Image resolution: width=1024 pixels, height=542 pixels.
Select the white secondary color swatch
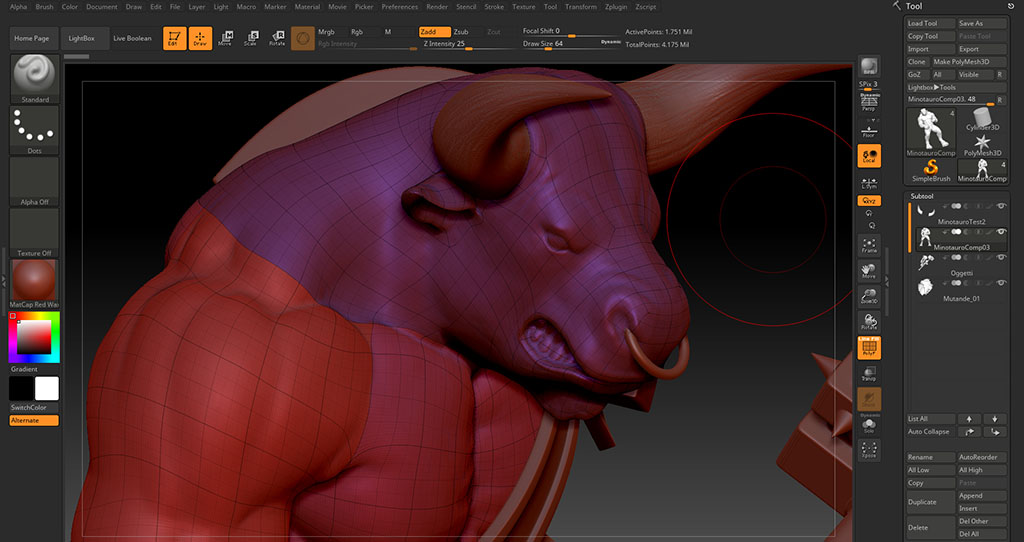47,389
